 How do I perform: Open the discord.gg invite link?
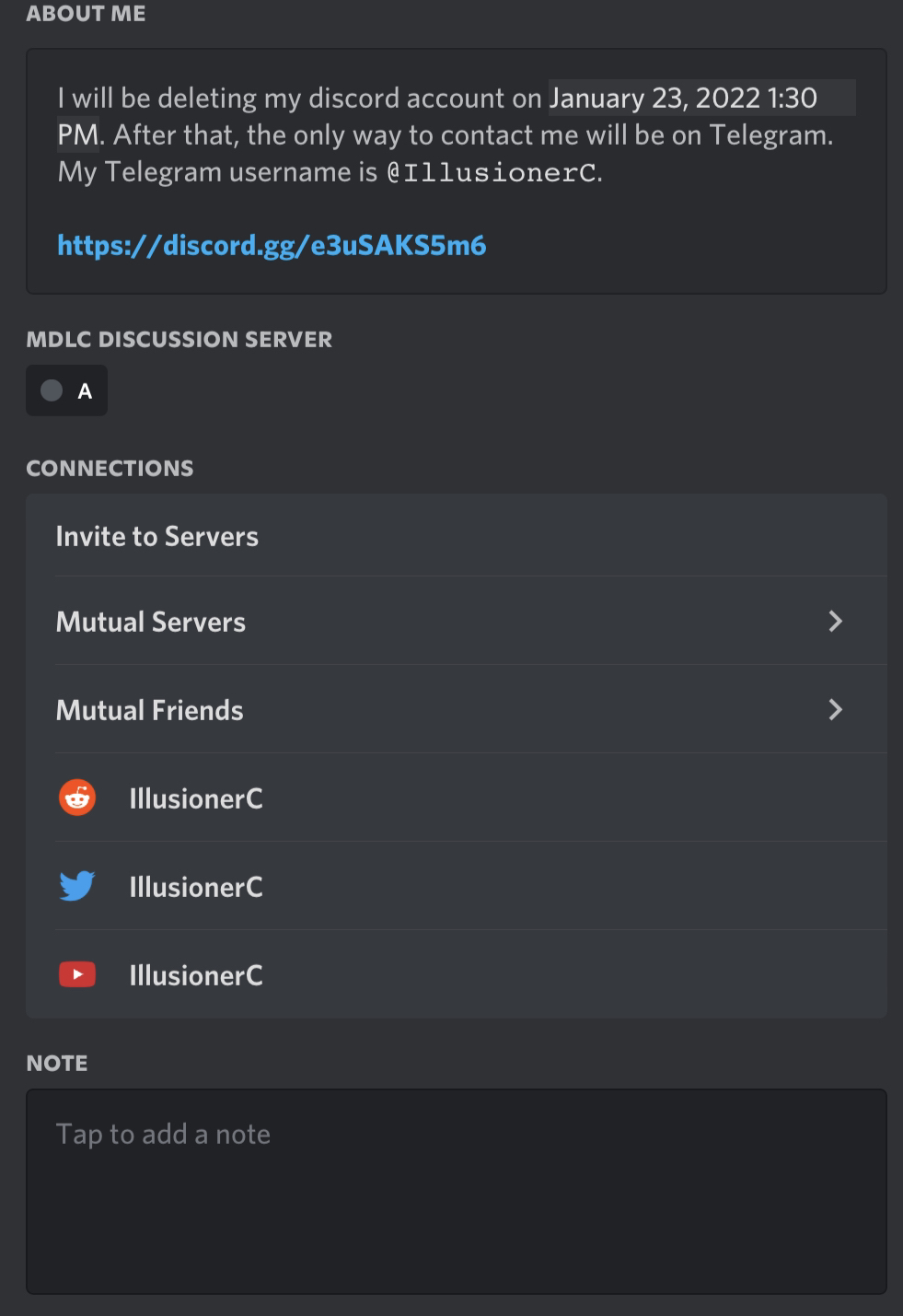point(272,245)
